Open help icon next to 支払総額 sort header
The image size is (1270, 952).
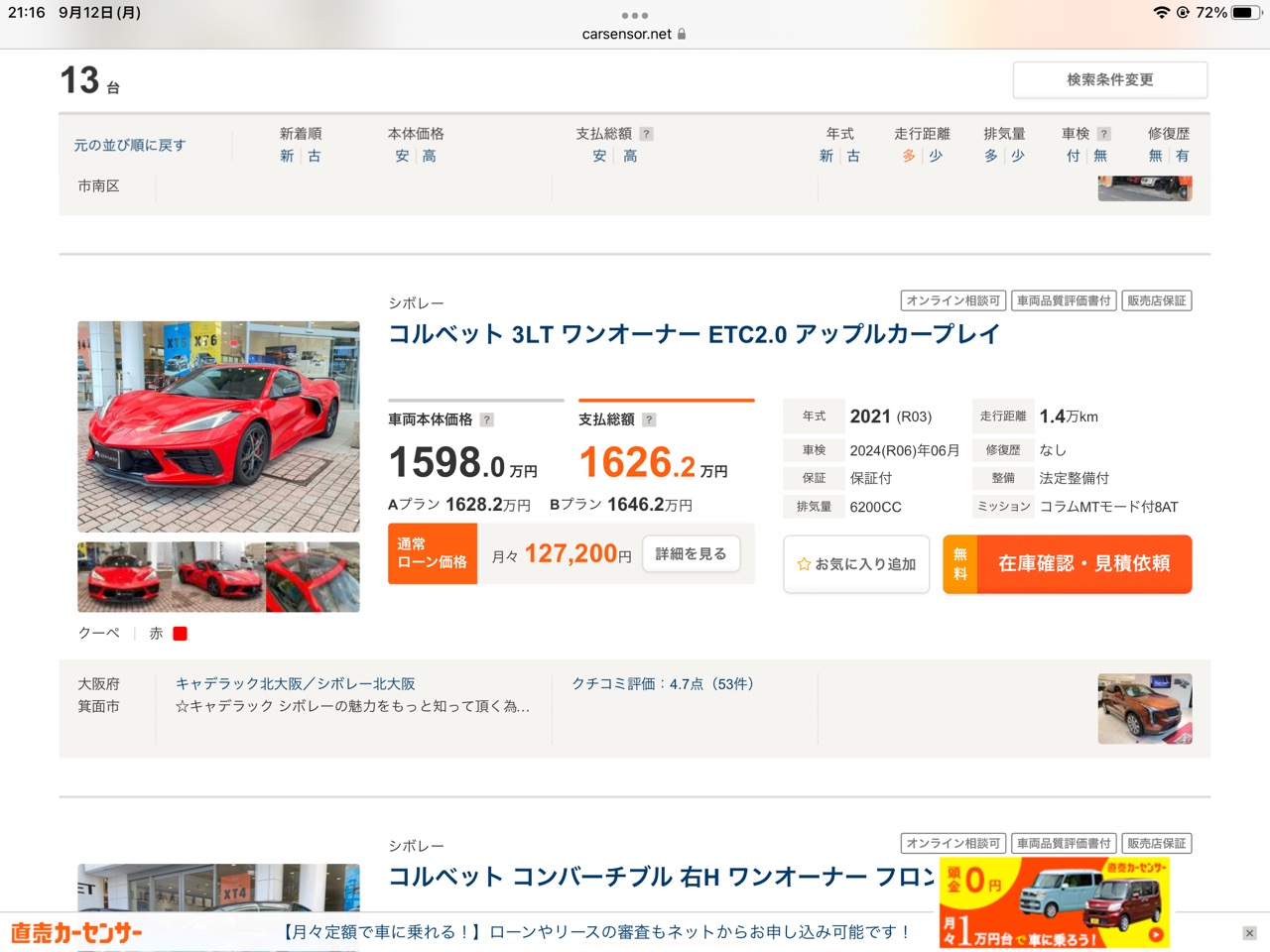(x=646, y=134)
